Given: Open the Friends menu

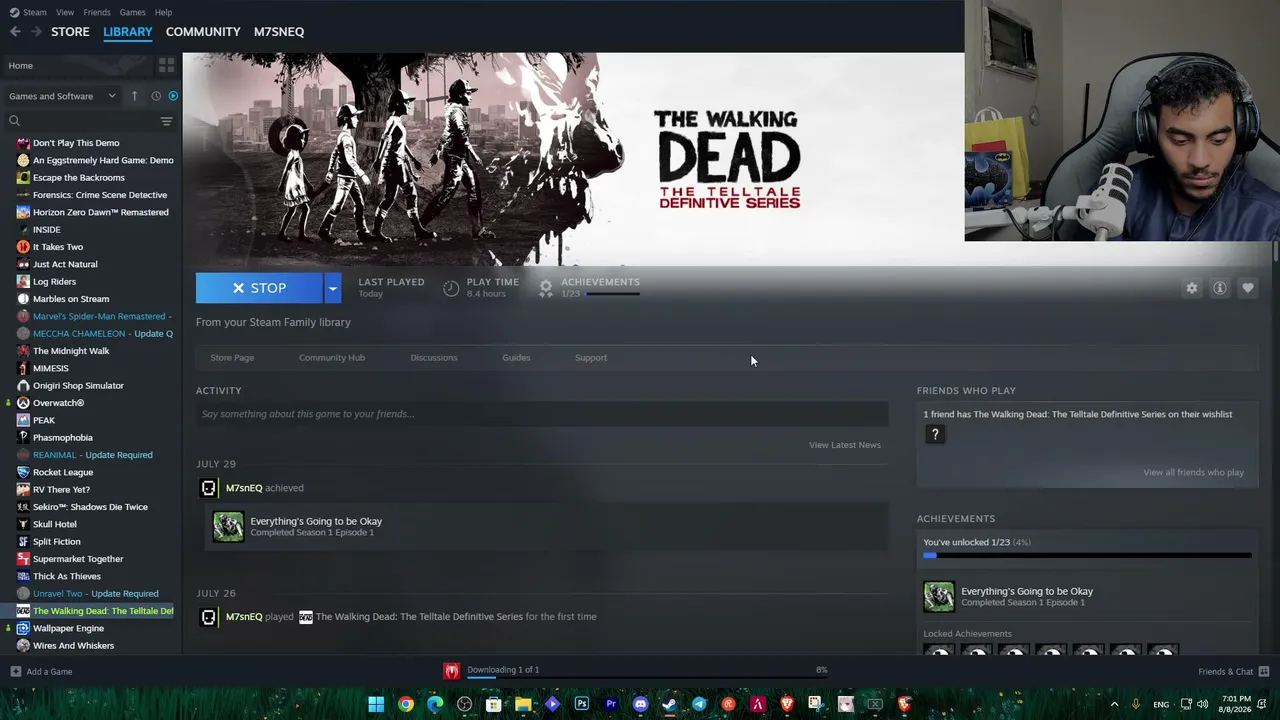Looking at the screenshot, I should coord(97,12).
